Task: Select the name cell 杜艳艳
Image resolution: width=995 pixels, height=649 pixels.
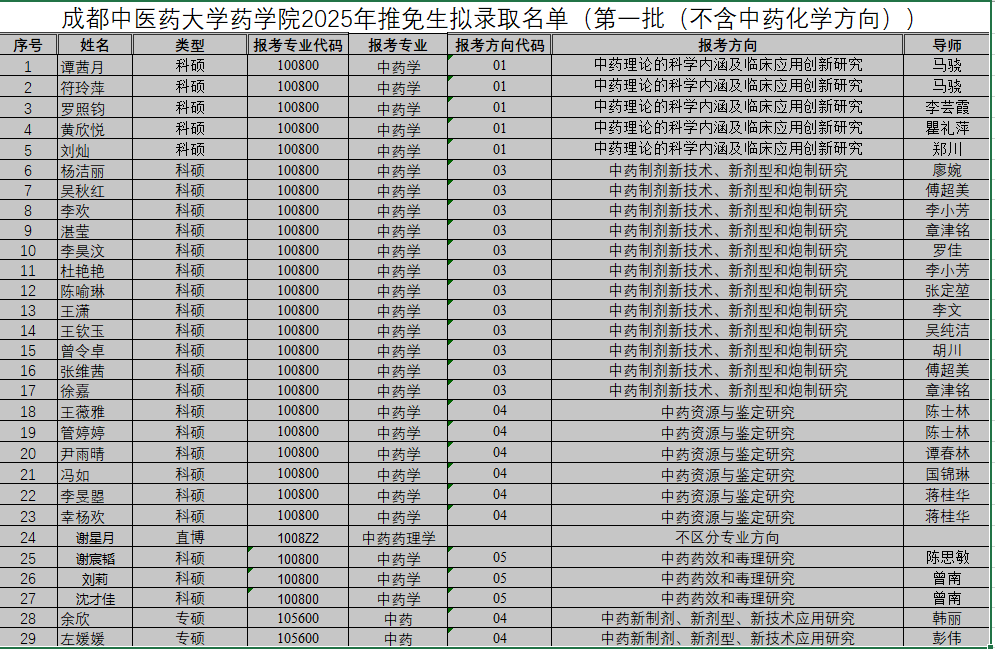Action: point(95,270)
